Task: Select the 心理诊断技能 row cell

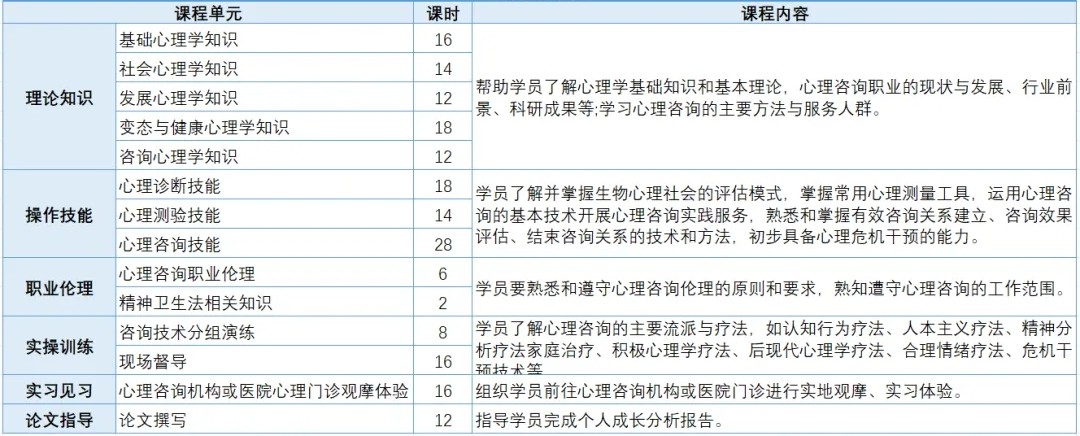Action: coord(170,186)
